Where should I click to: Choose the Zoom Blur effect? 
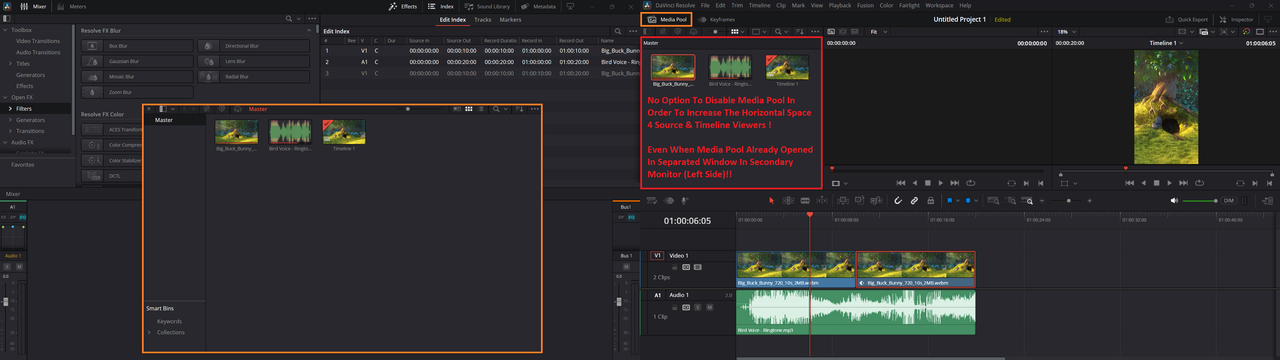[x=136, y=91]
